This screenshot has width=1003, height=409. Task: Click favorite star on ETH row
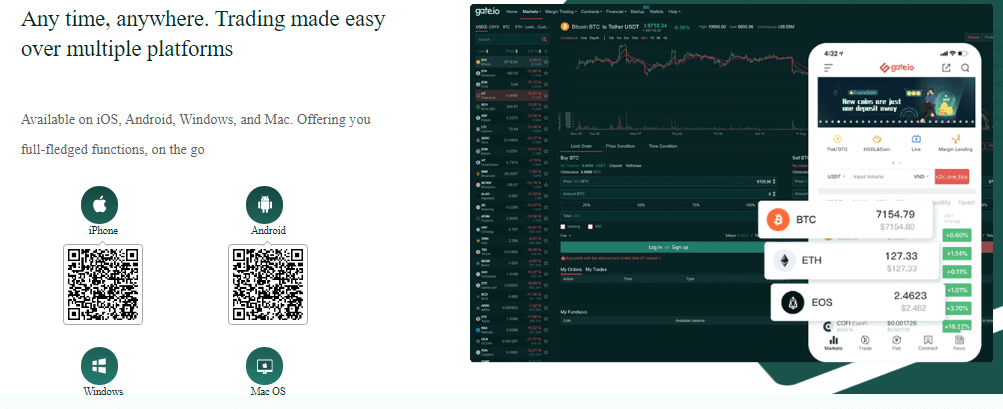click(x=546, y=73)
